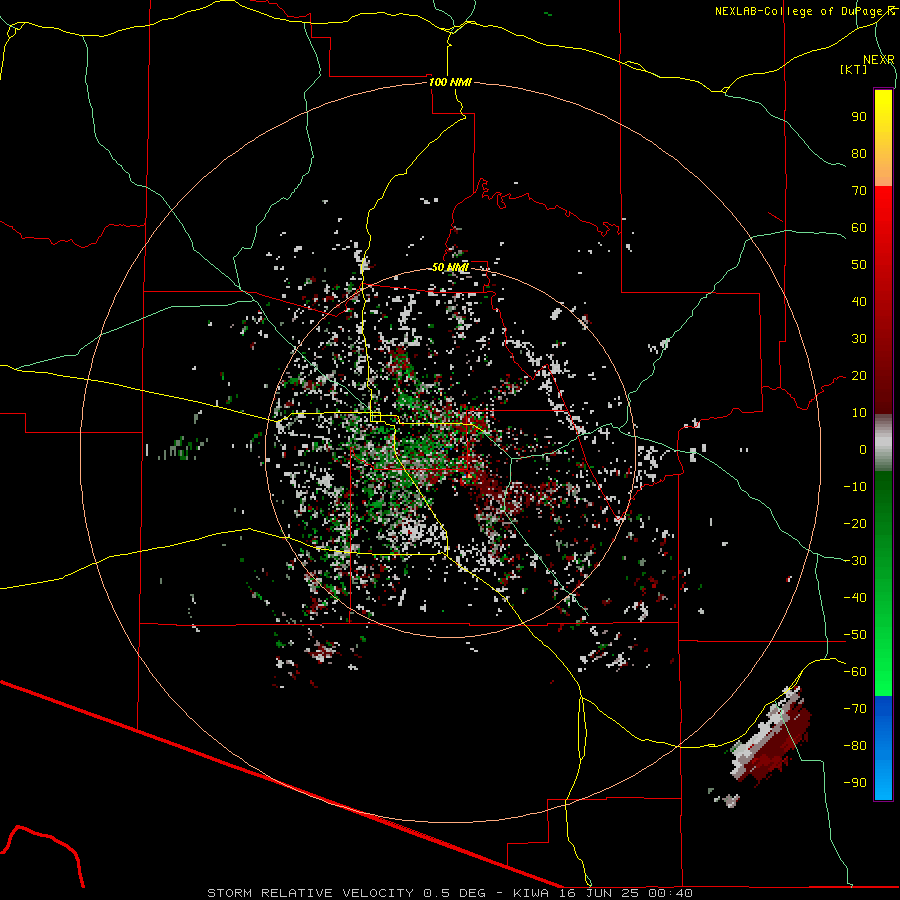Select the -60 scale value

click(855, 672)
